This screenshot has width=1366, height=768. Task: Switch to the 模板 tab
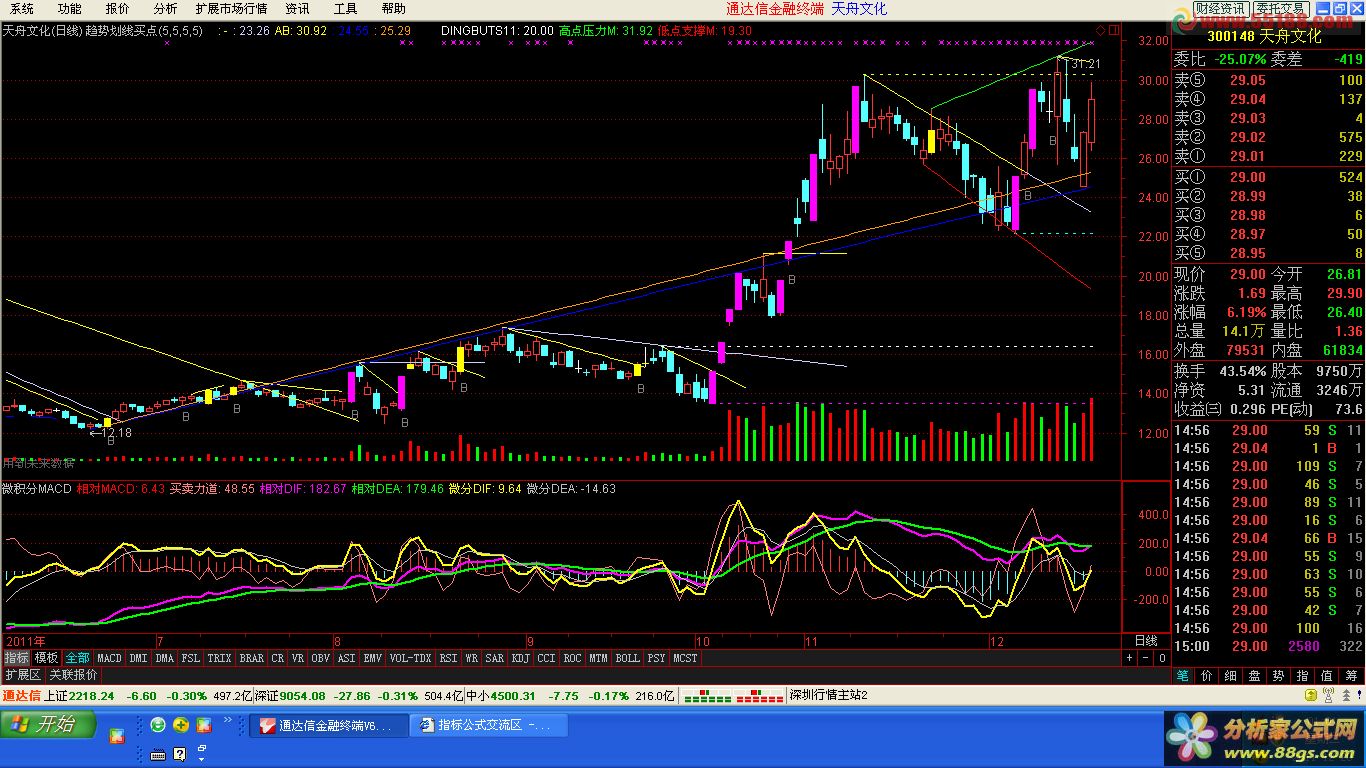46,658
